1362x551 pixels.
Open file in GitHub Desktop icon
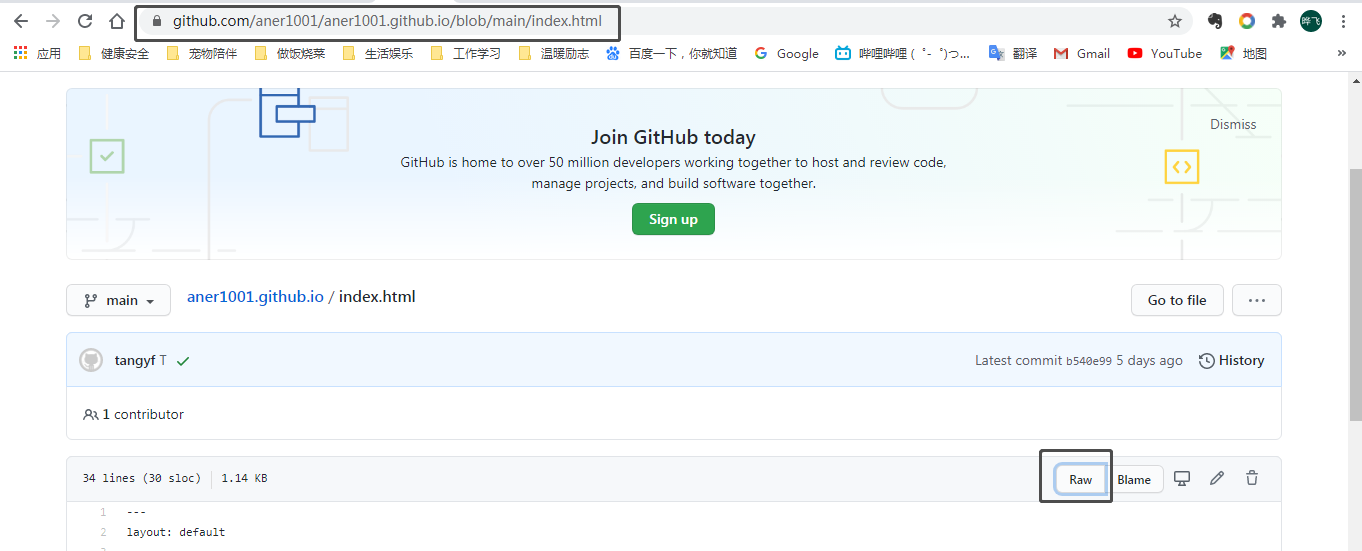point(1182,478)
